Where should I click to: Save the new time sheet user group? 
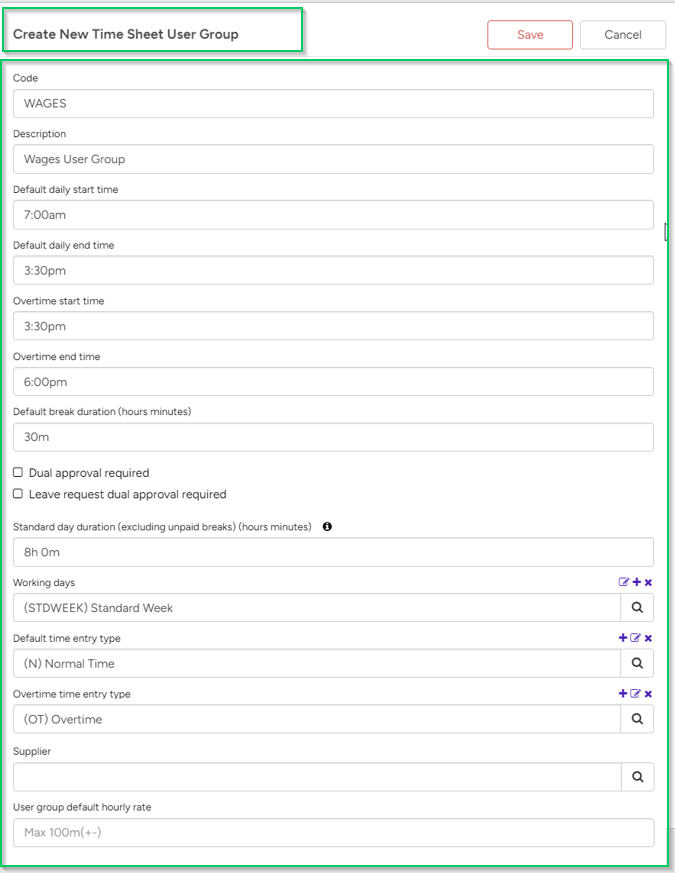pyautogui.click(x=530, y=35)
